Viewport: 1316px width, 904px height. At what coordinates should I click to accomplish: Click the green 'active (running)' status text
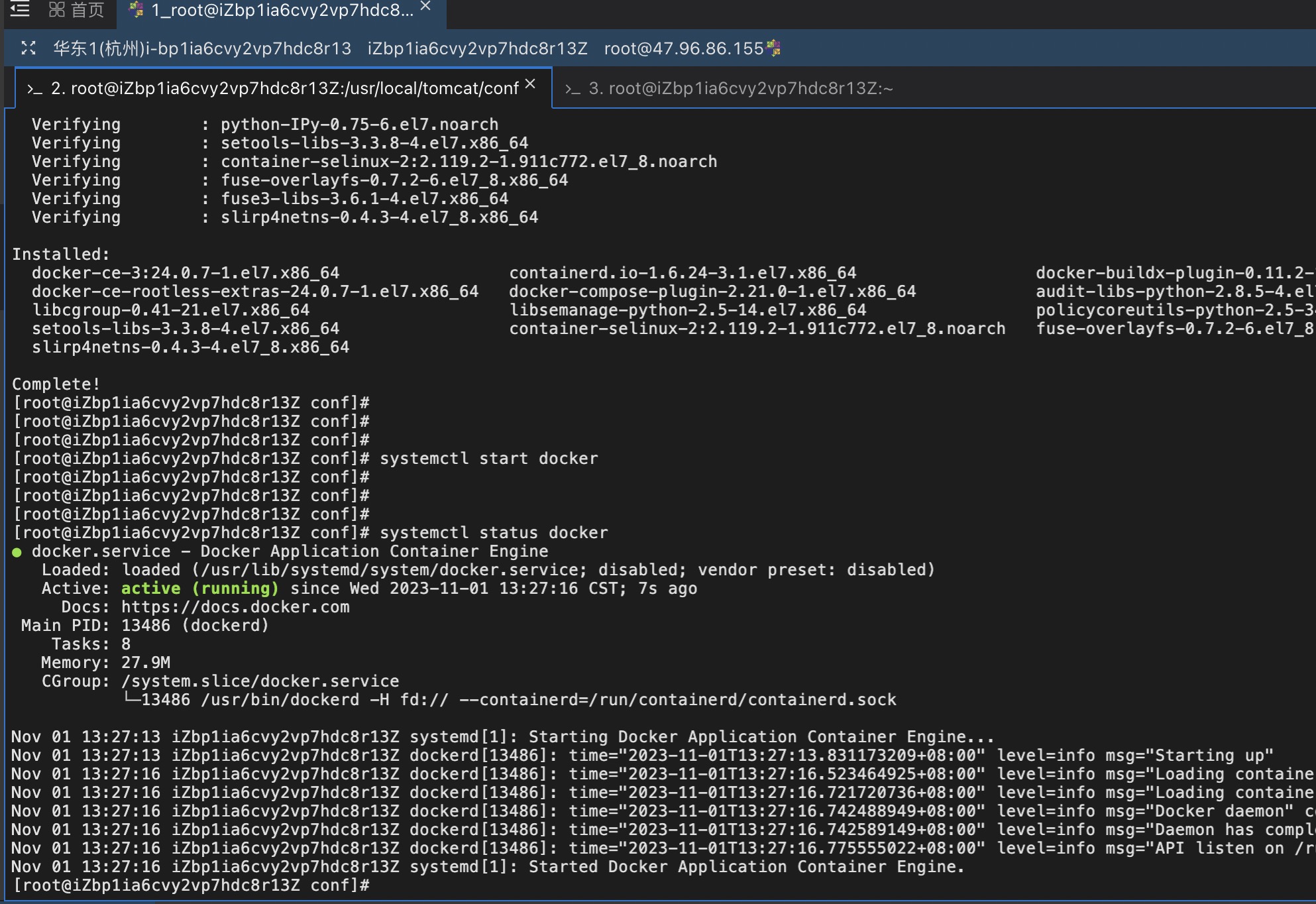200,589
